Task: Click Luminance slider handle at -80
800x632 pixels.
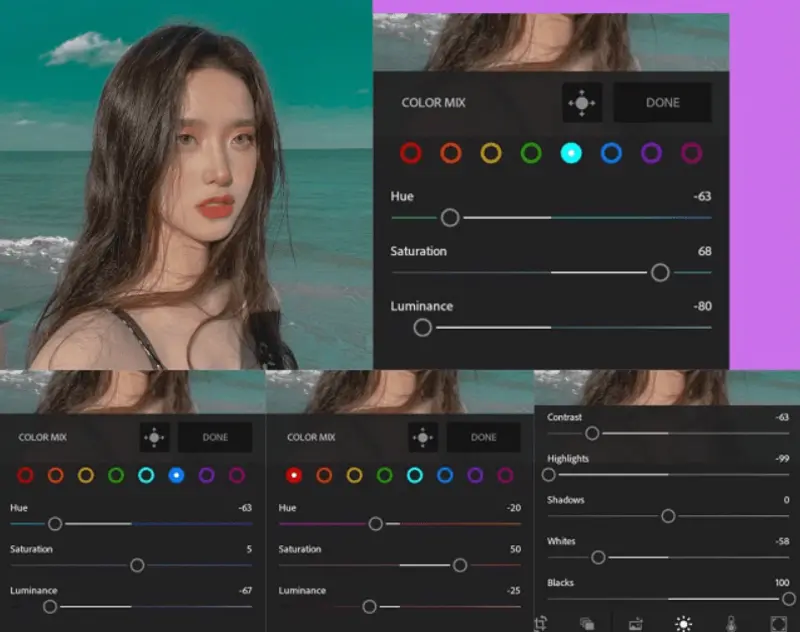Action: click(422, 328)
